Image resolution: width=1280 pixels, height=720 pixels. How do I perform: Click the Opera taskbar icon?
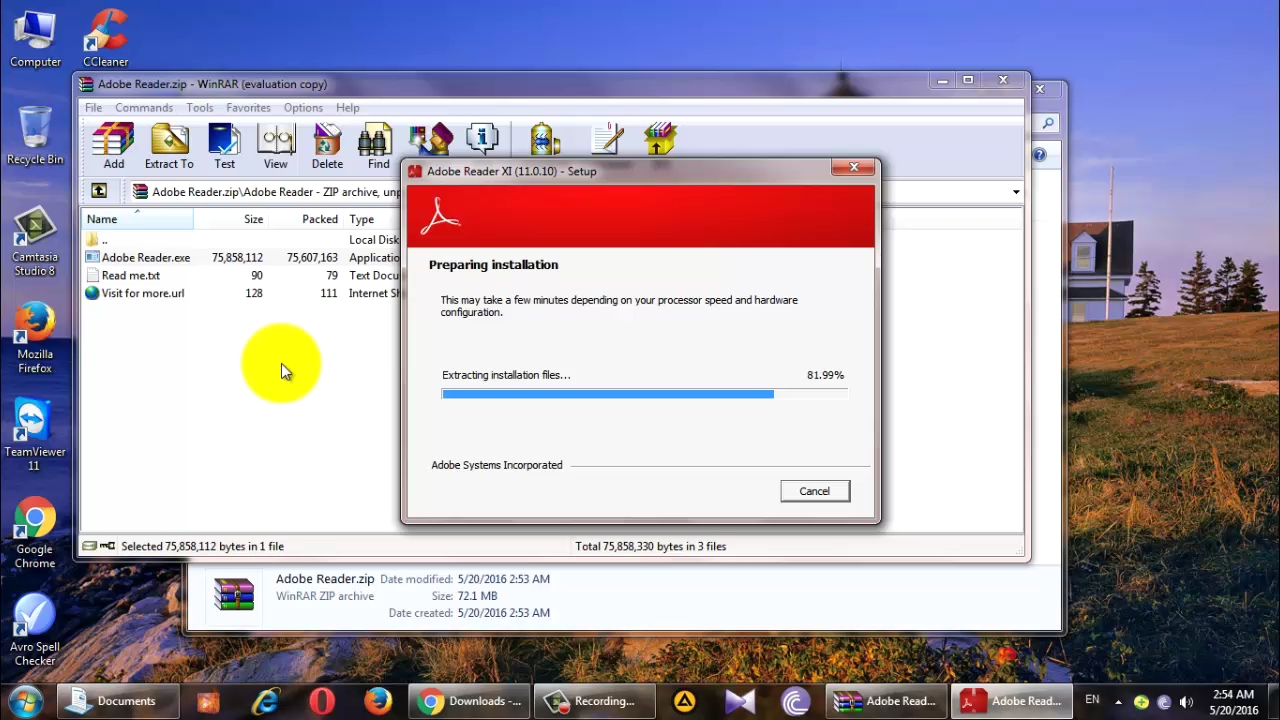coord(322,701)
